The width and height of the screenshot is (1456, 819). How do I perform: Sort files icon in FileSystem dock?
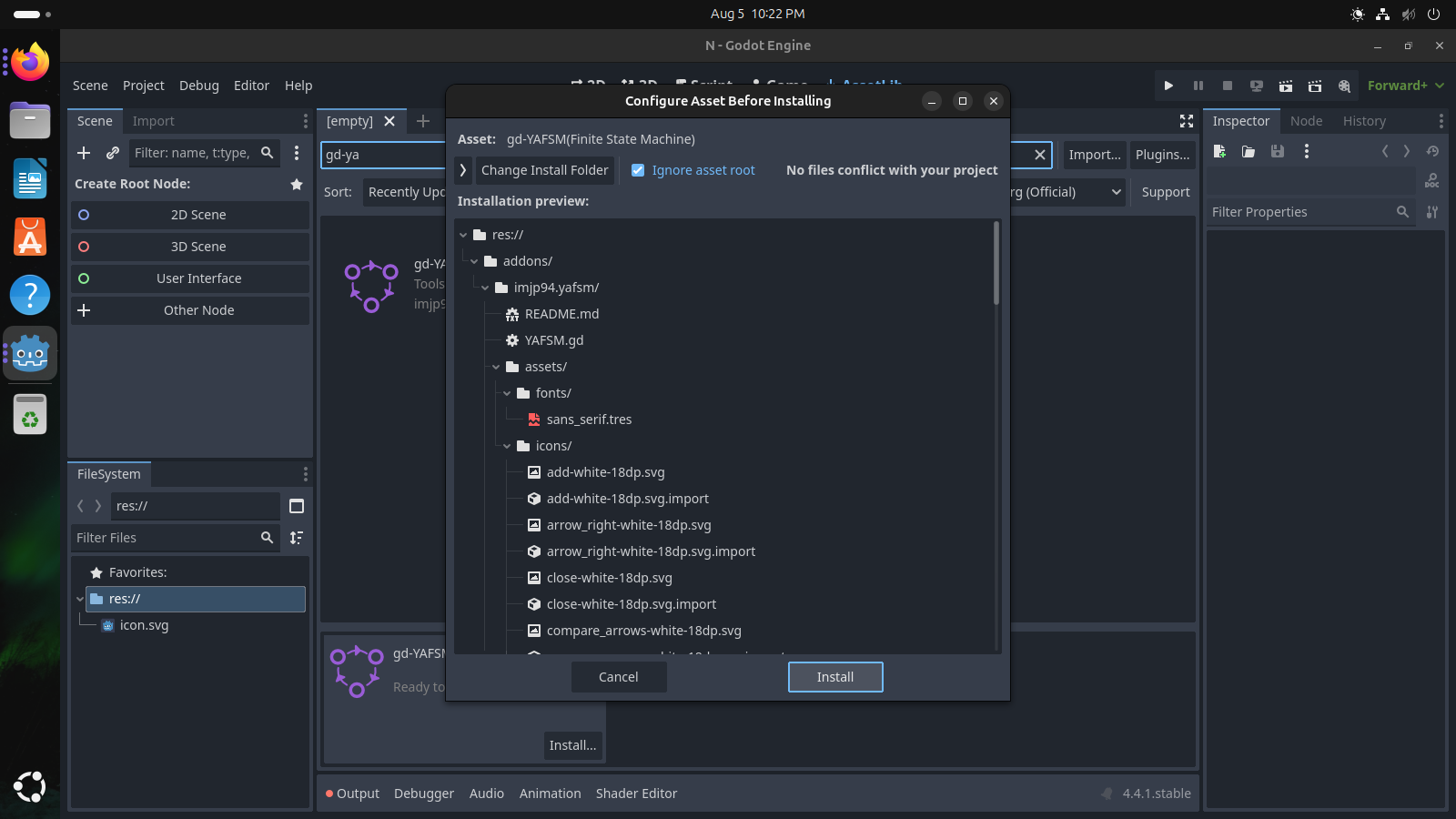point(297,538)
